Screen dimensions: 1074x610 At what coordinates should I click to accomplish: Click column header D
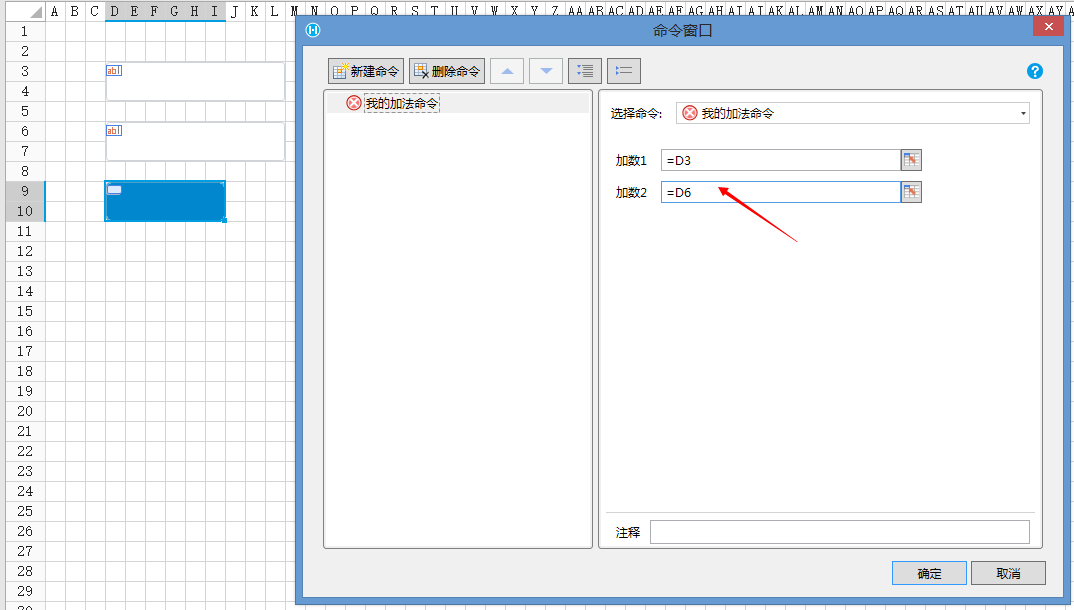[x=114, y=11]
